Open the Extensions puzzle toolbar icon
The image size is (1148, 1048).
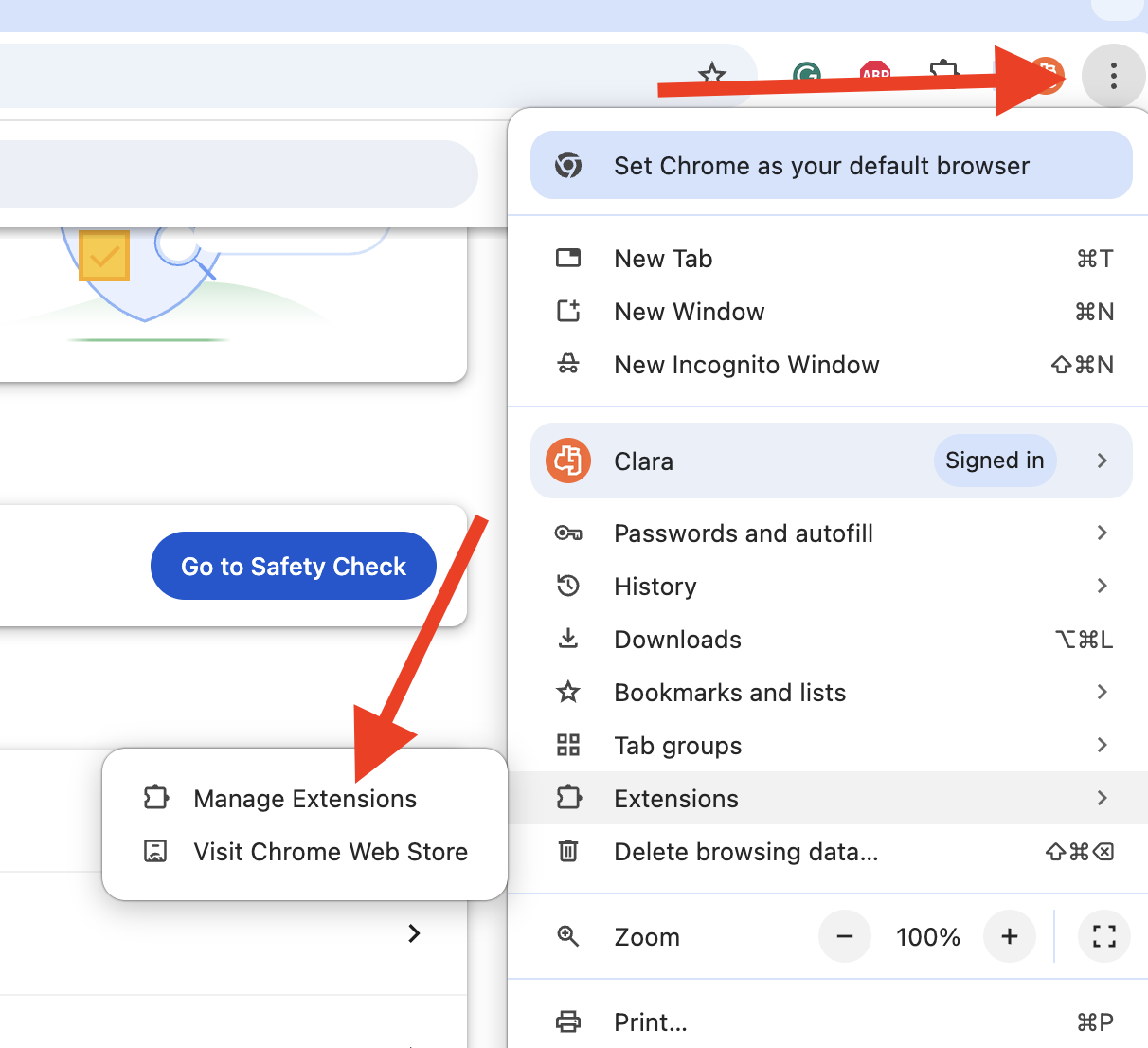tap(944, 73)
